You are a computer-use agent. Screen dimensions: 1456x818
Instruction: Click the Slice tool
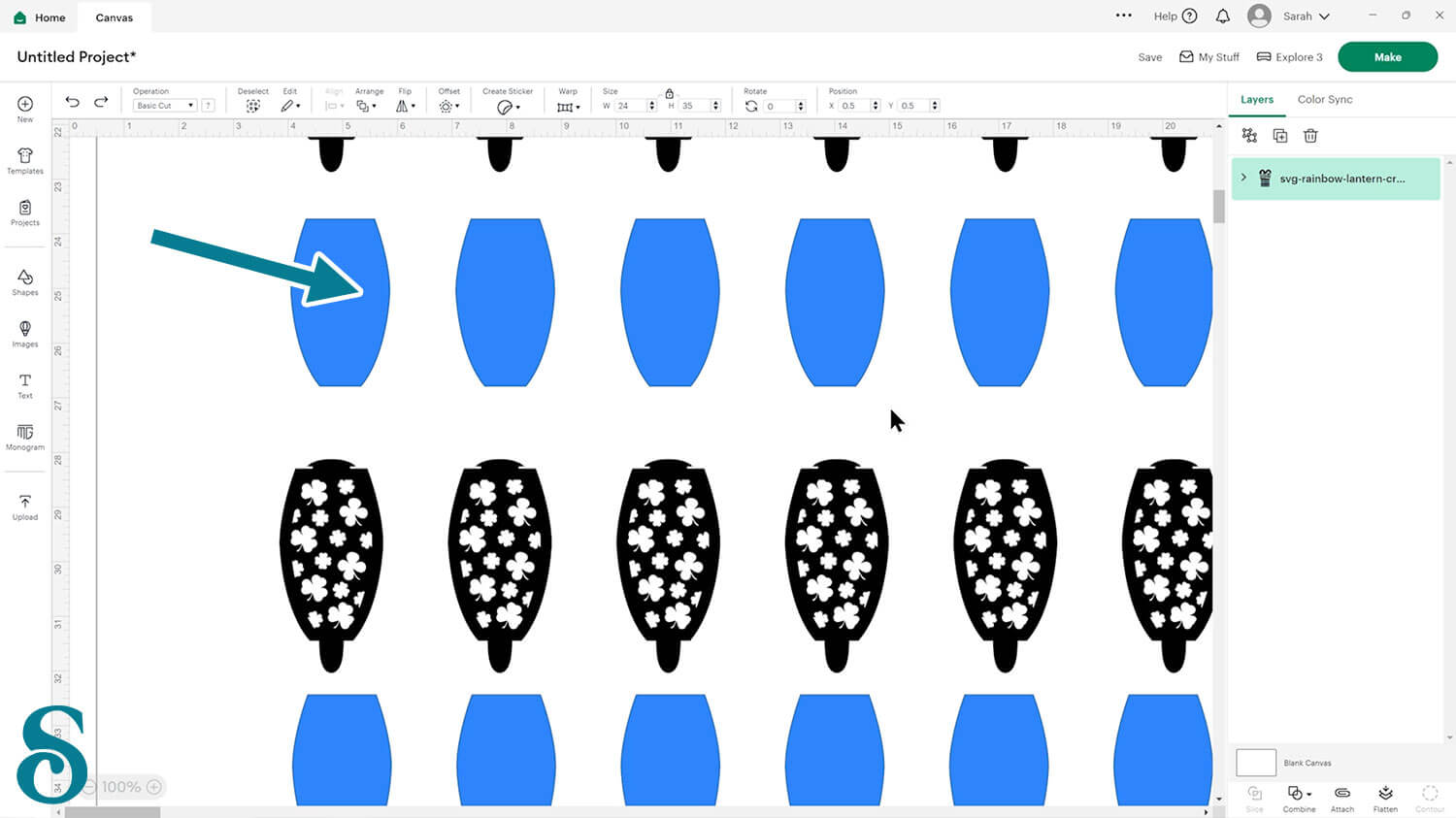point(1254,799)
